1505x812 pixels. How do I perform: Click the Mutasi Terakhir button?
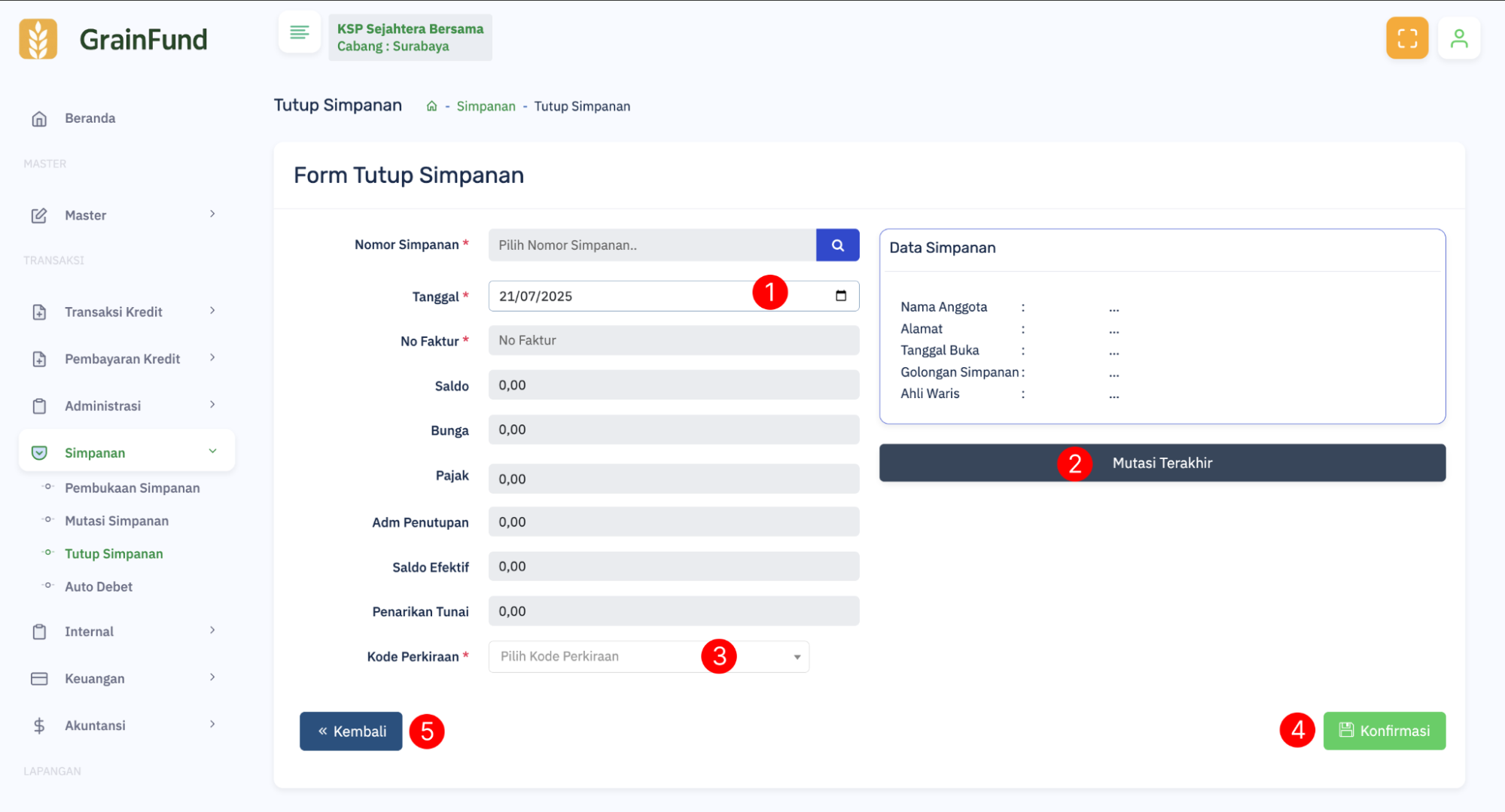(x=1162, y=463)
